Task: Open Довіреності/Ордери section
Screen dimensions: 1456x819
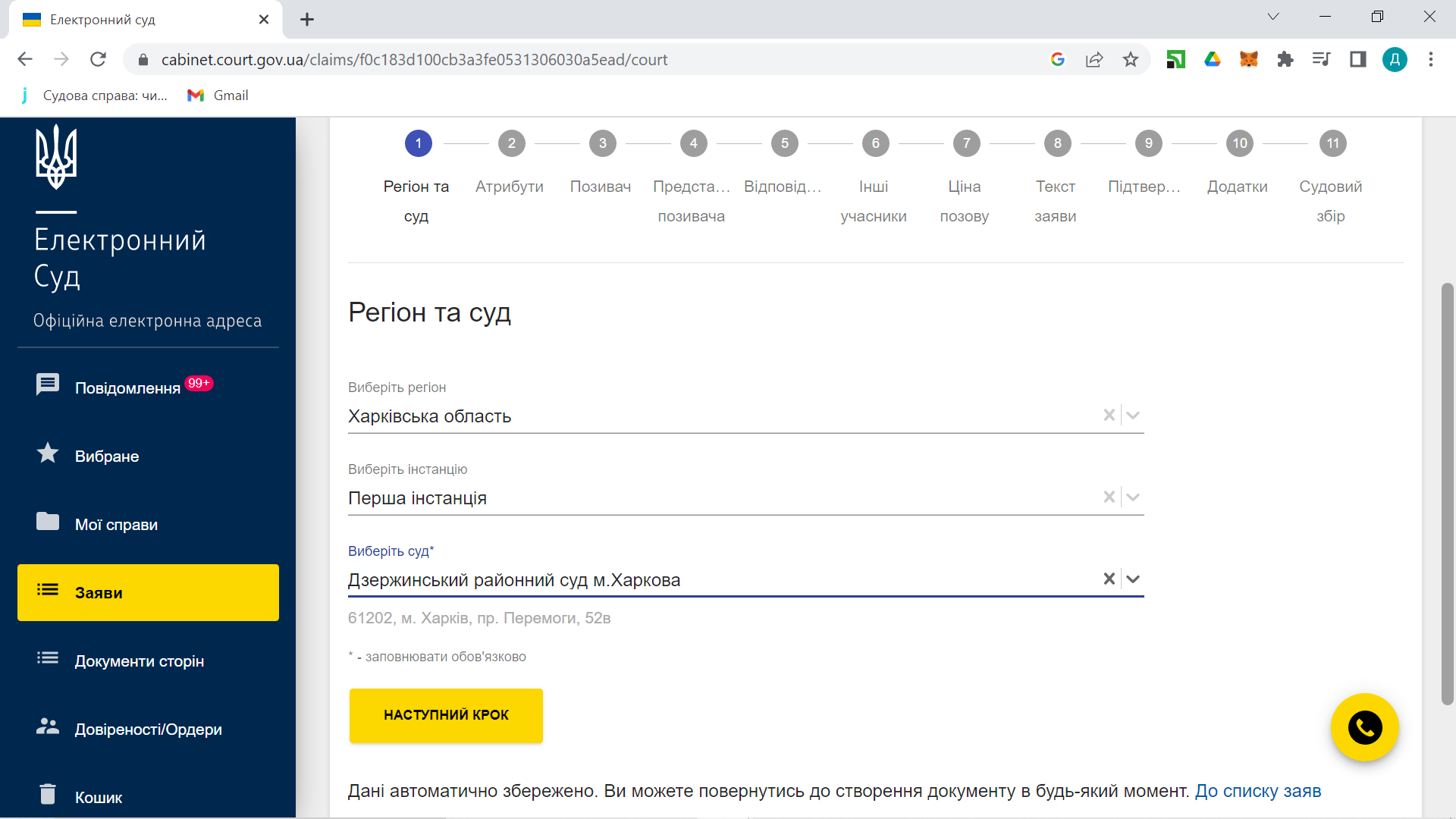Action: [148, 729]
